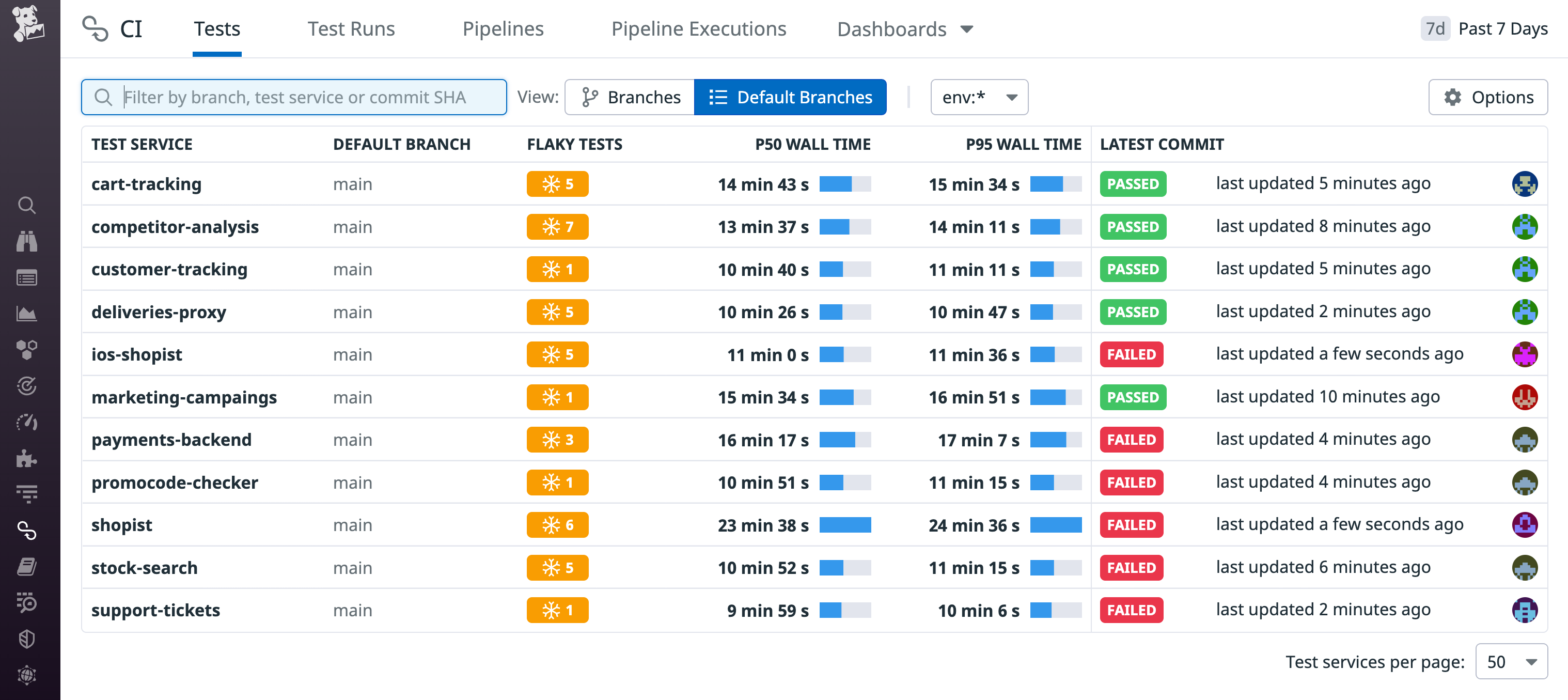
Task: Select the Watchdog binoculars icon
Action: click(x=28, y=242)
